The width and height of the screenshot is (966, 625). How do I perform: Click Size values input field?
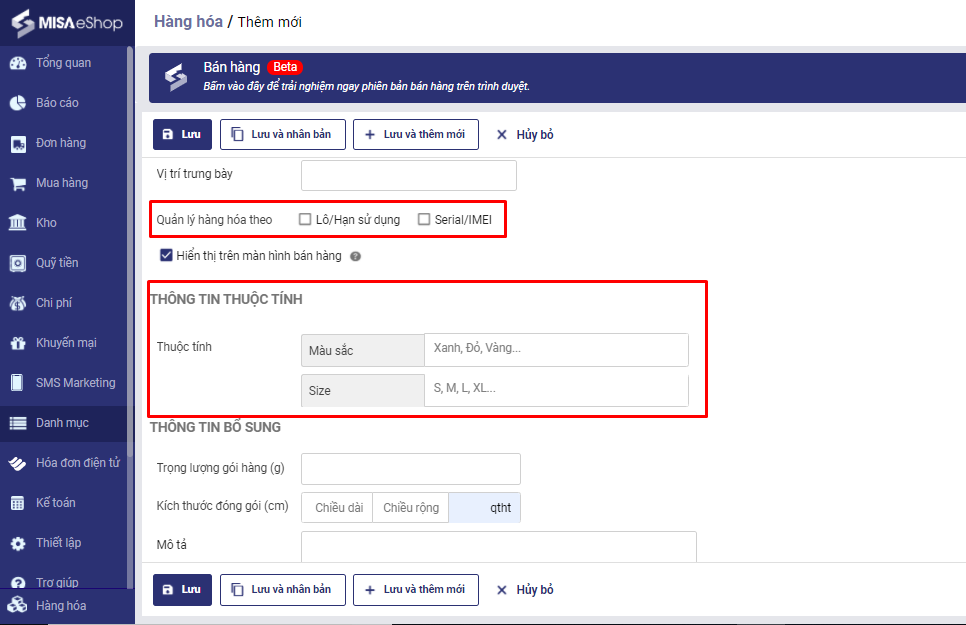(x=556, y=390)
